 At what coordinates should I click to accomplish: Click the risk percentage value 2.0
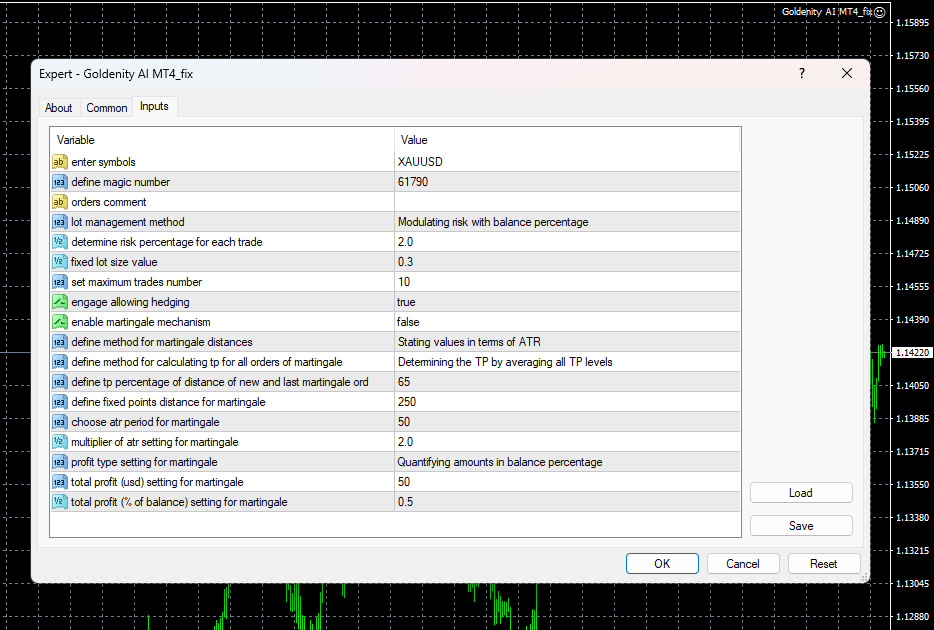(x=567, y=242)
